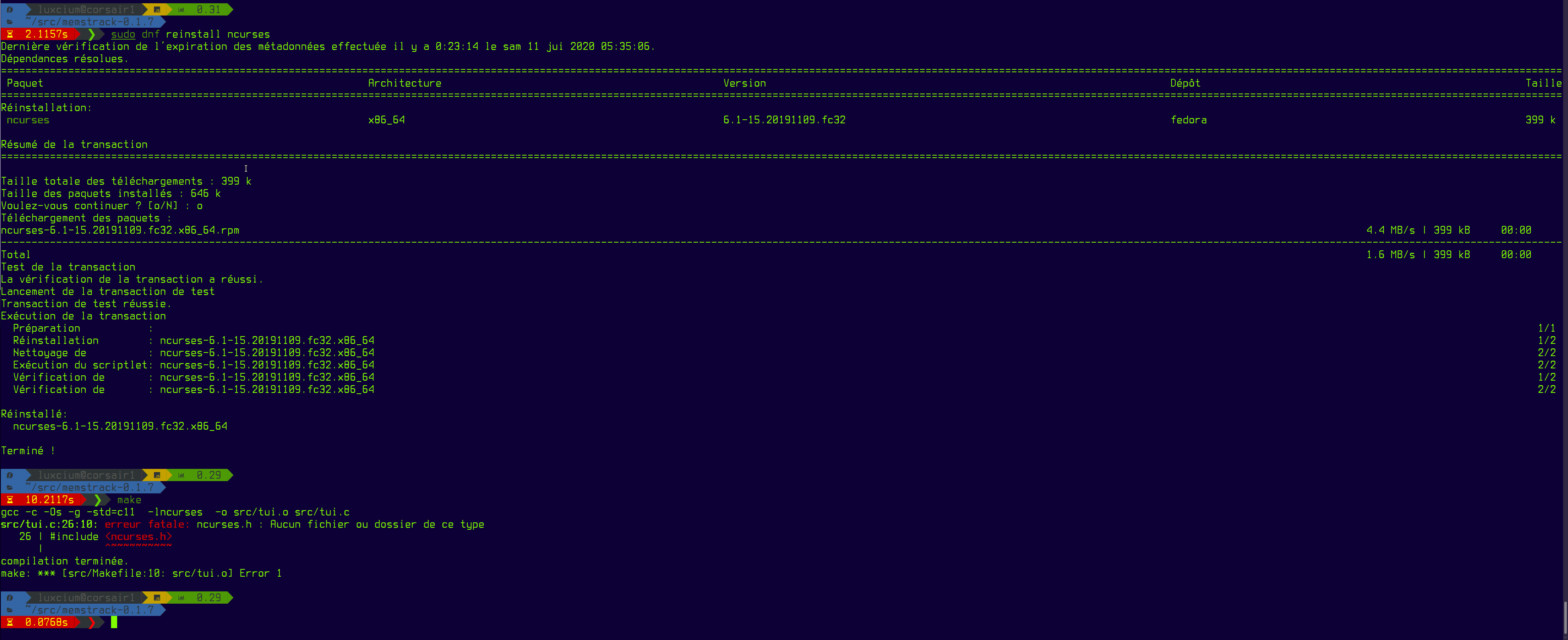Click 'Téléchargement des paquets :' line
Image resolution: width=1568 pixels, height=640 pixels.
pyautogui.click(x=87, y=217)
